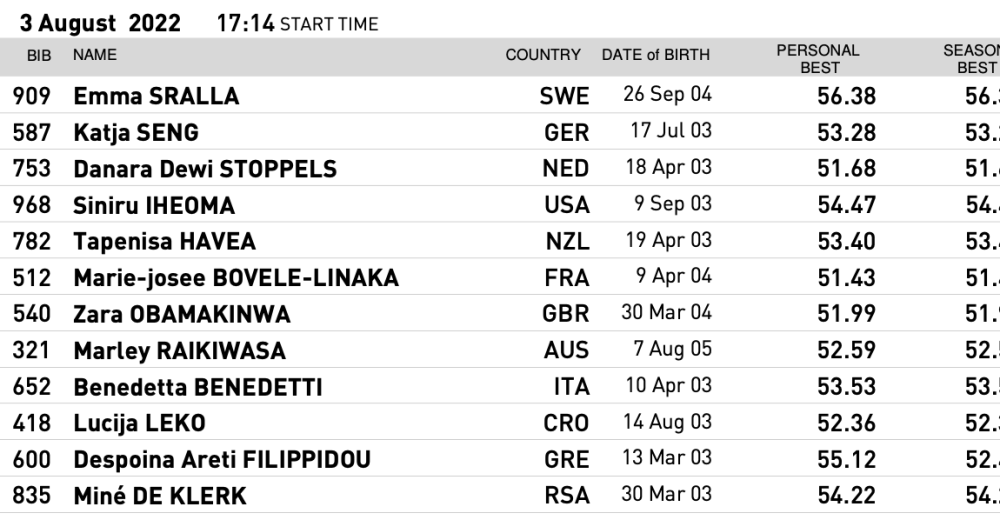Image resolution: width=1000 pixels, height=520 pixels.
Task: Click the BIB column header
Action: click(39, 55)
